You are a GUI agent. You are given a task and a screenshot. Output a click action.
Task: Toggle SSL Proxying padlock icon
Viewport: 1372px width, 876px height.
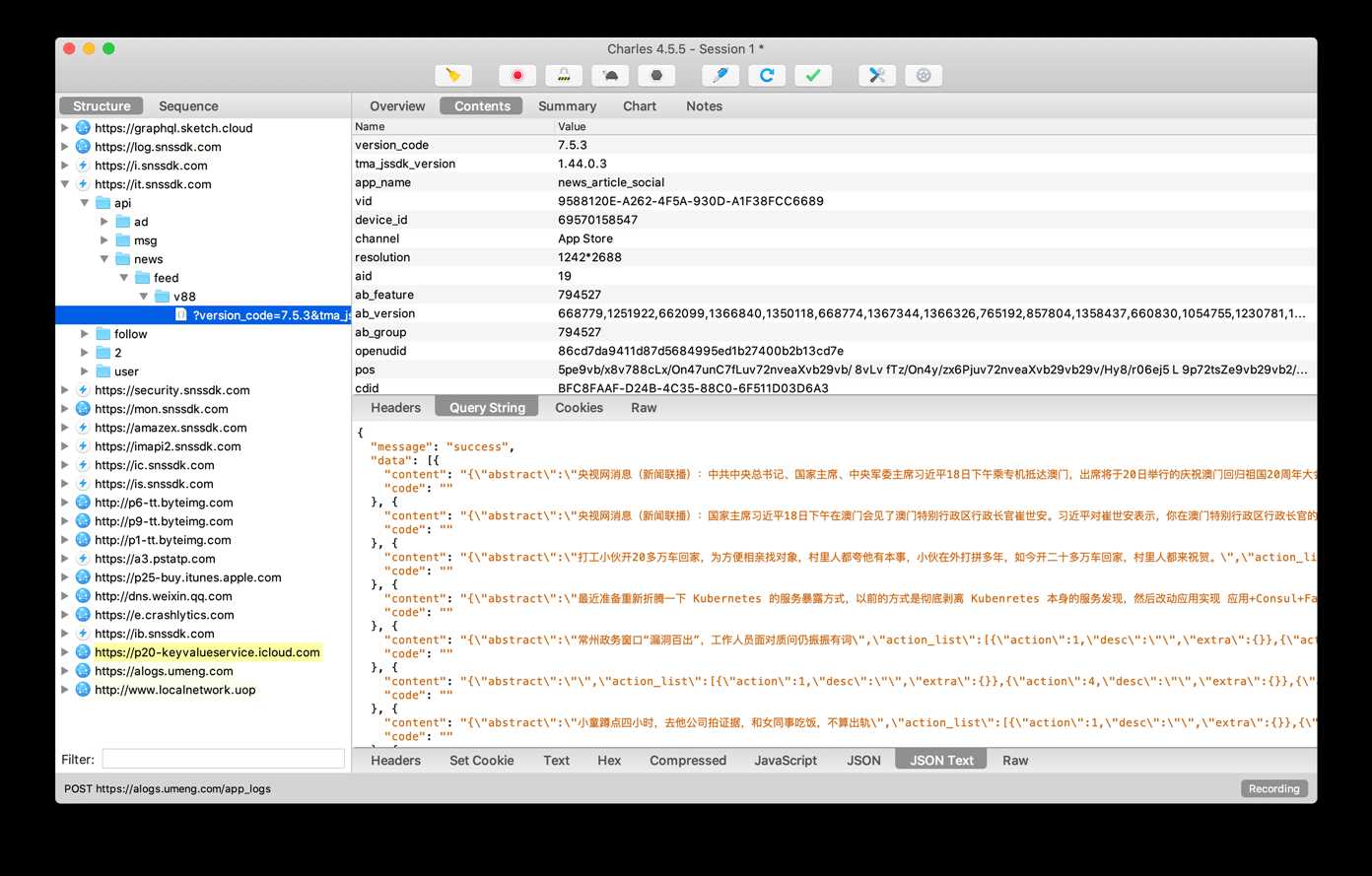[564, 76]
